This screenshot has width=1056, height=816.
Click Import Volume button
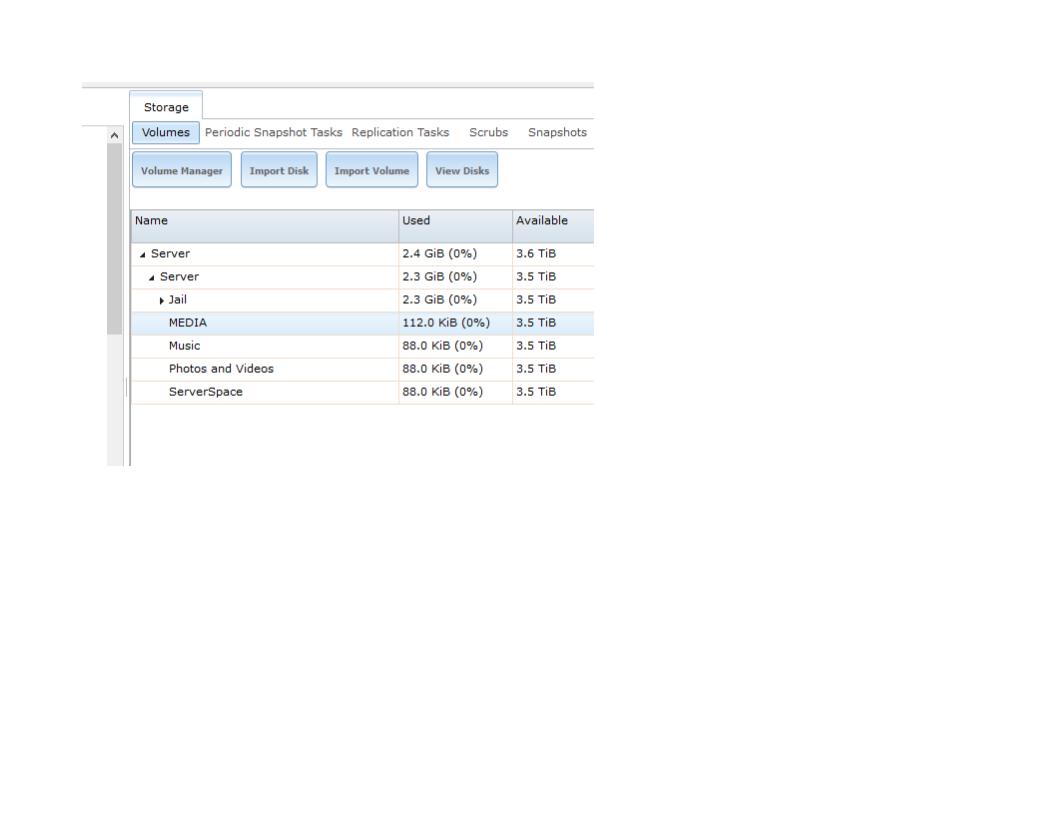tap(372, 170)
